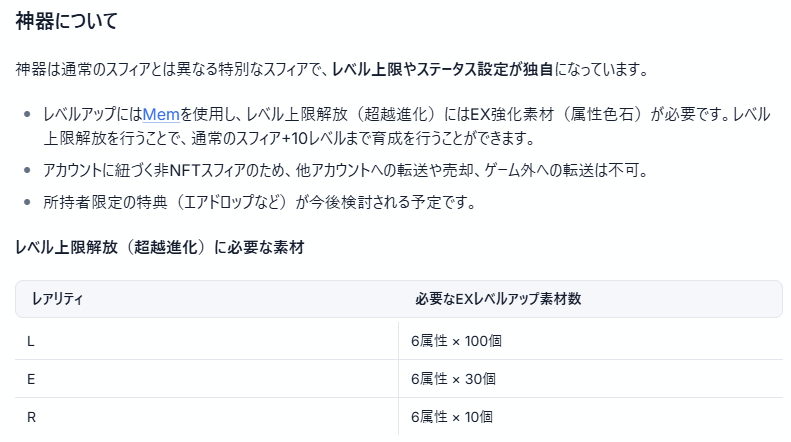Select the L rarity cell
Viewport: 791px width, 442px height.
pos(207,341)
